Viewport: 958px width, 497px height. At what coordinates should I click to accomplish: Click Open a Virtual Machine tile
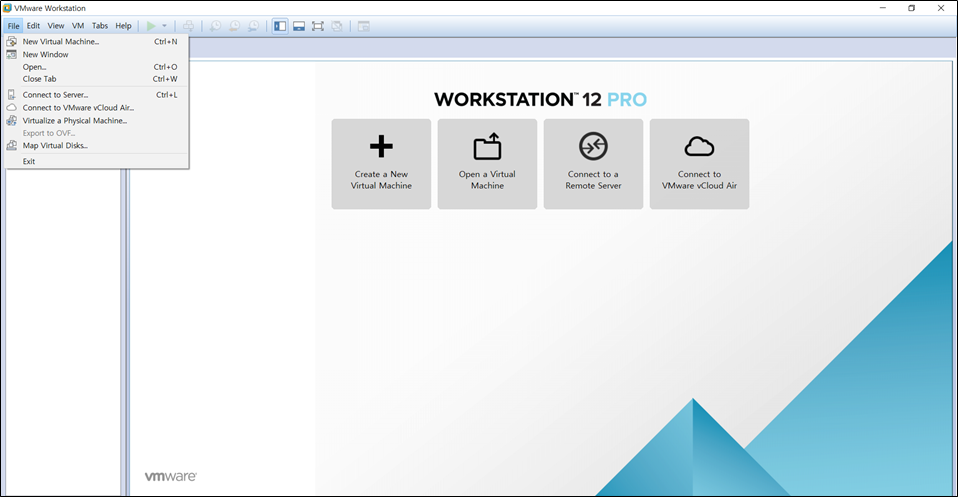coord(487,164)
